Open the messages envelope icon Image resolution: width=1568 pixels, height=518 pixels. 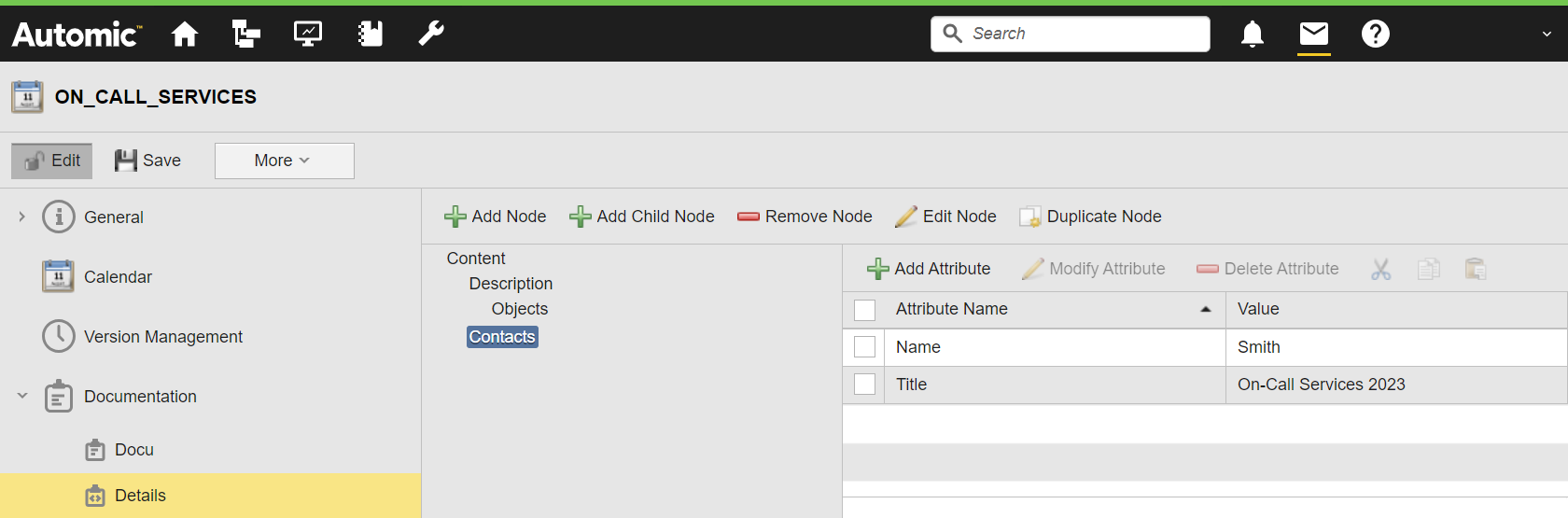tap(1313, 35)
